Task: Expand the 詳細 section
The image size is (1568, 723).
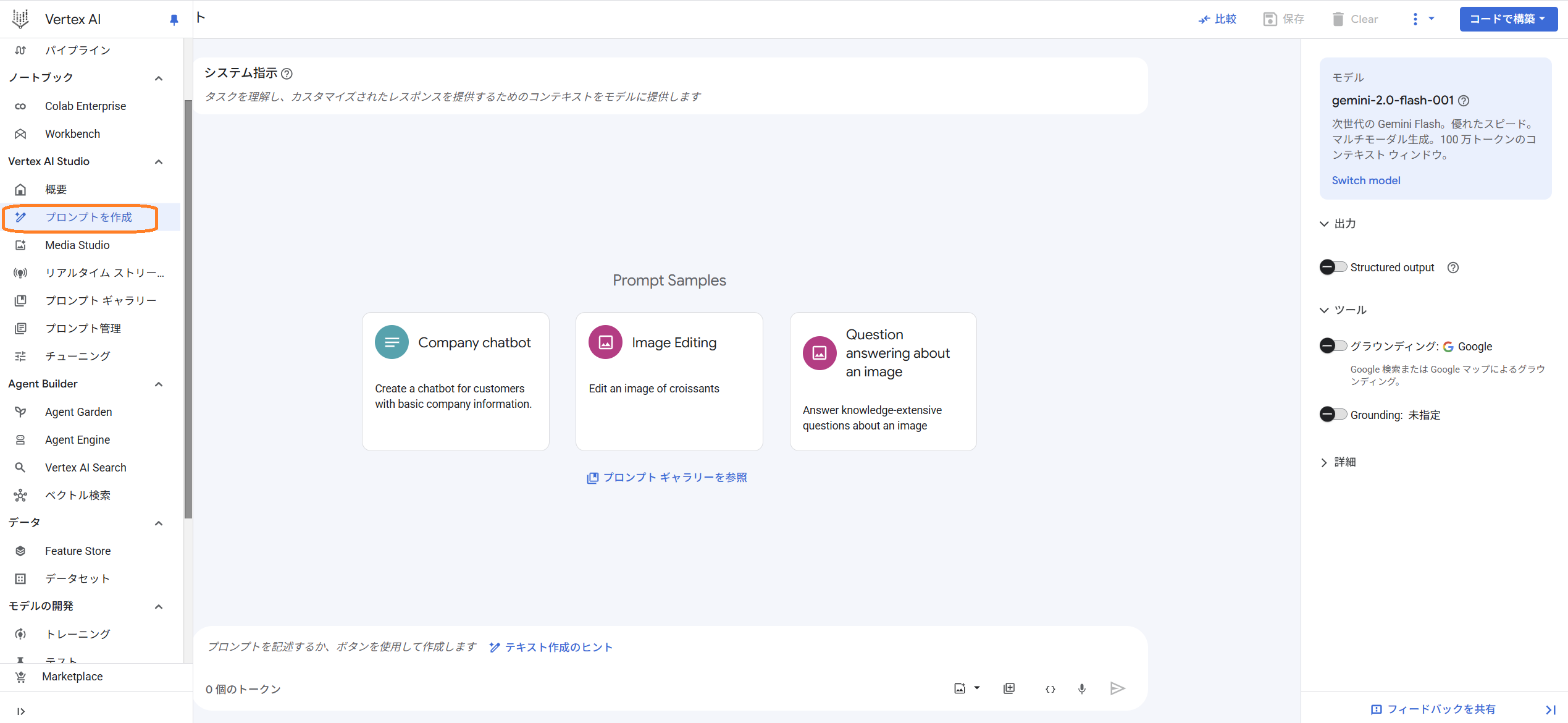Action: click(x=1324, y=462)
